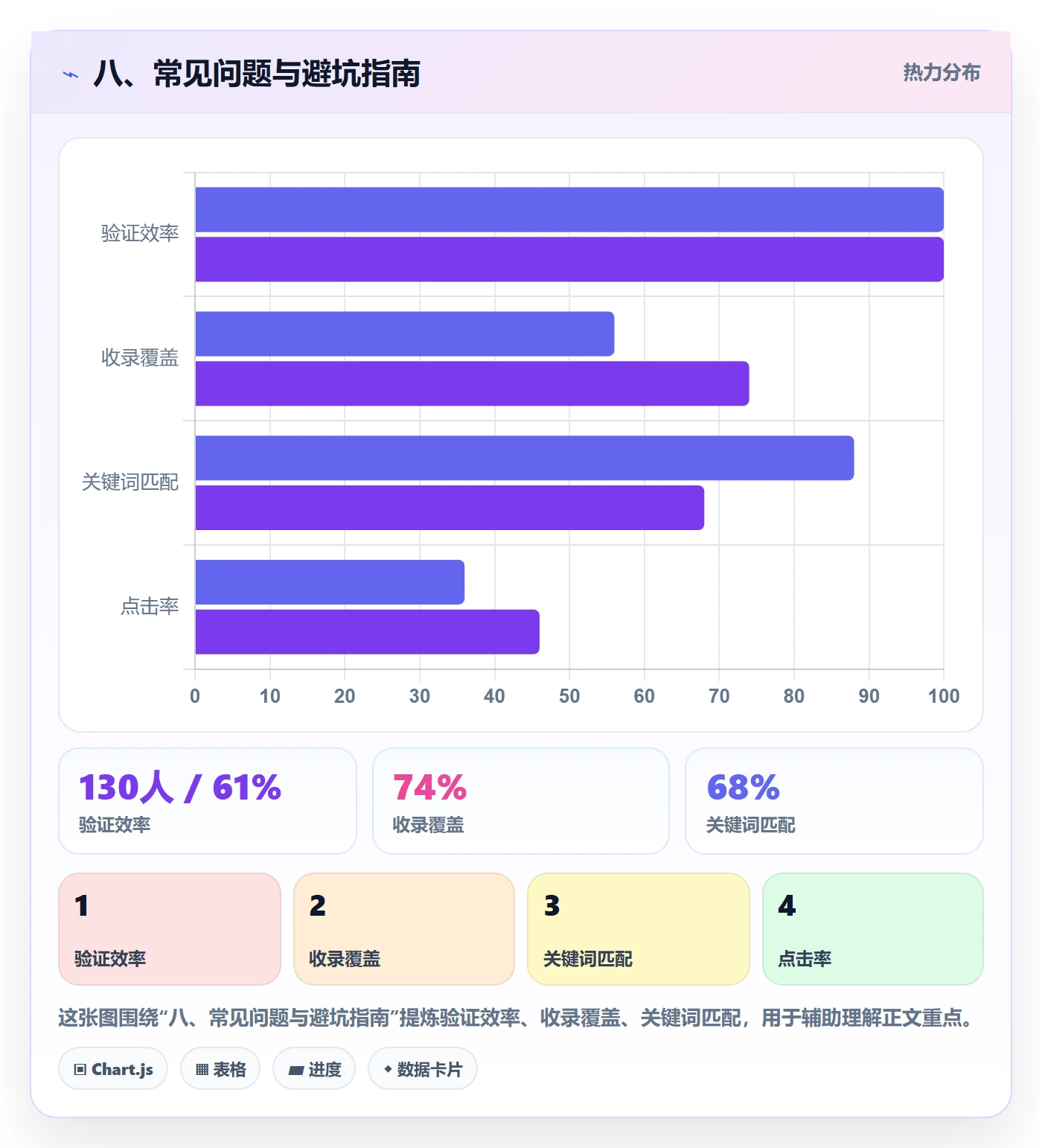Click the 进度 tag chip

click(314, 1069)
